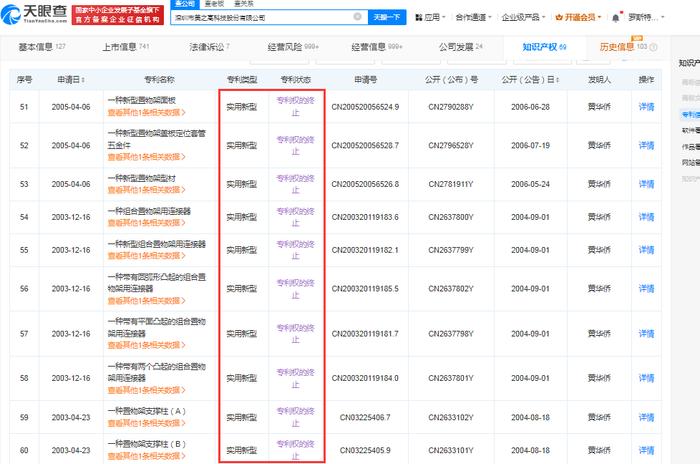Expand the 企业级产品 dropdown
Viewport: 700px width, 464px height.
coord(523,17)
